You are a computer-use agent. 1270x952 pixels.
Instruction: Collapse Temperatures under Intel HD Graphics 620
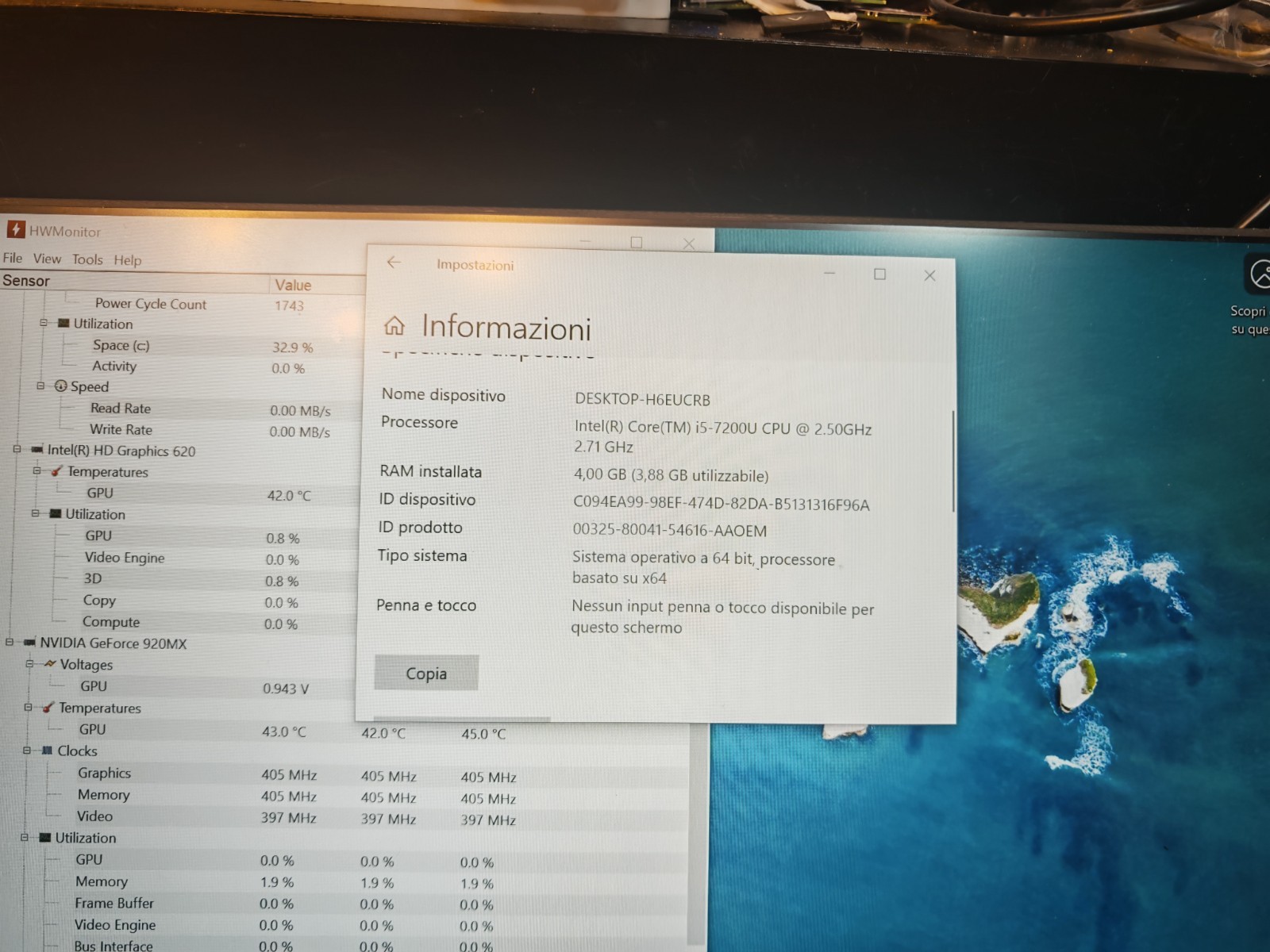37,470
